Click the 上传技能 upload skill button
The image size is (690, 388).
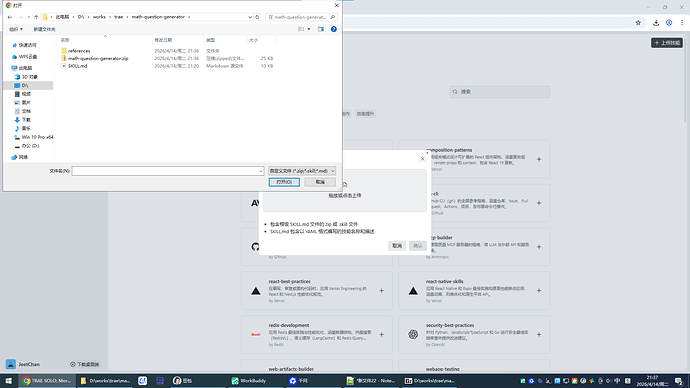click(667, 43)
